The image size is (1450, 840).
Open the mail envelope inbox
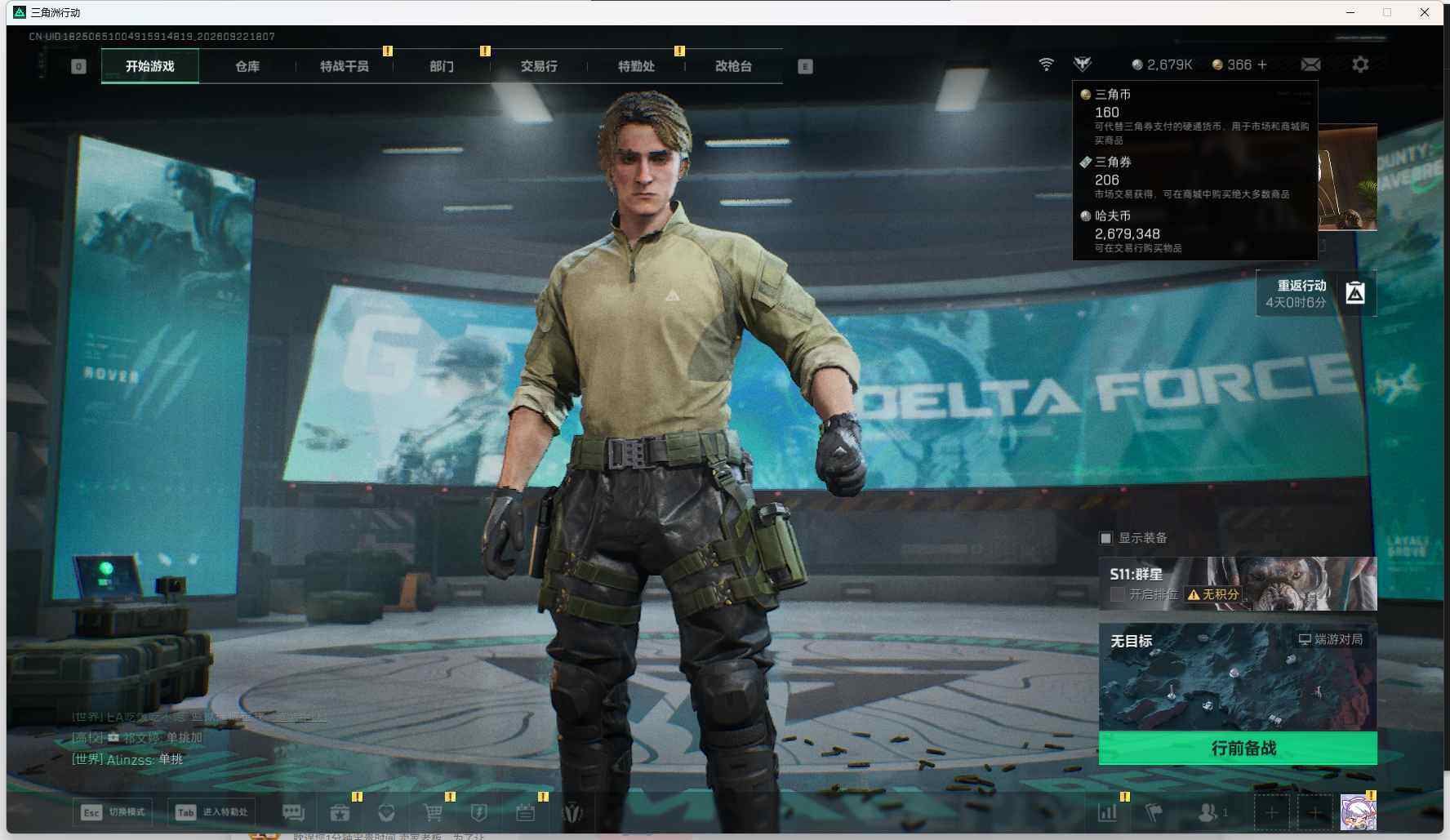click(x=1310, y=64)
